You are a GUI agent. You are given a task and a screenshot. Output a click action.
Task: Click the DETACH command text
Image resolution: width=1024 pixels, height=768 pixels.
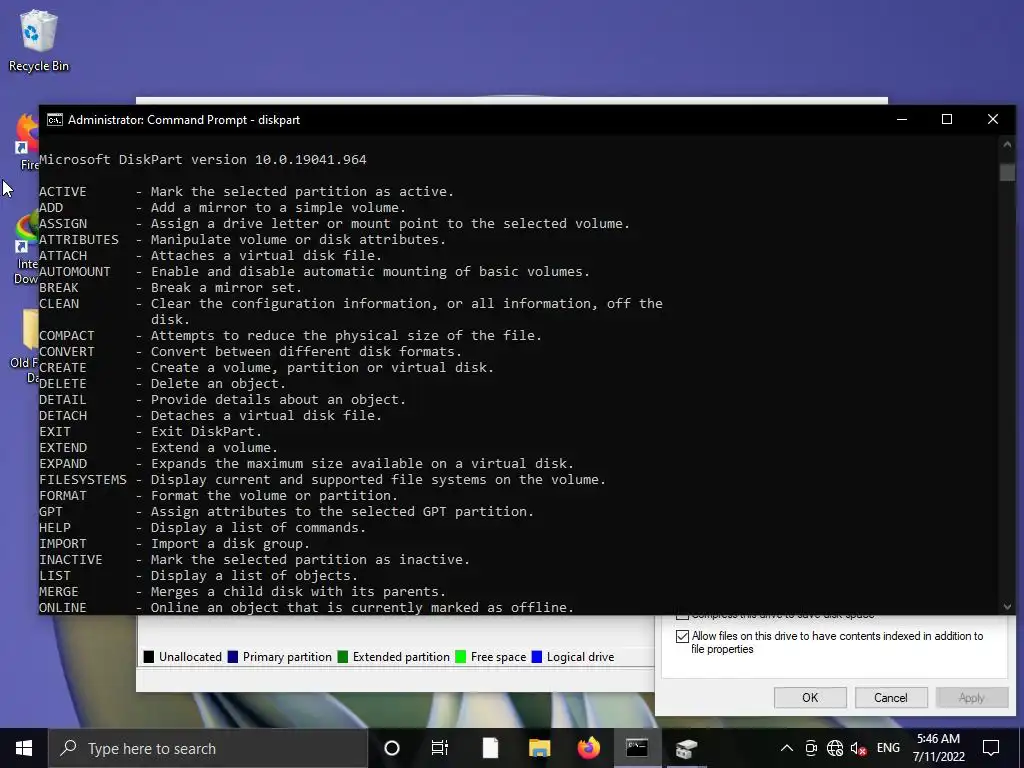(63, 415)
